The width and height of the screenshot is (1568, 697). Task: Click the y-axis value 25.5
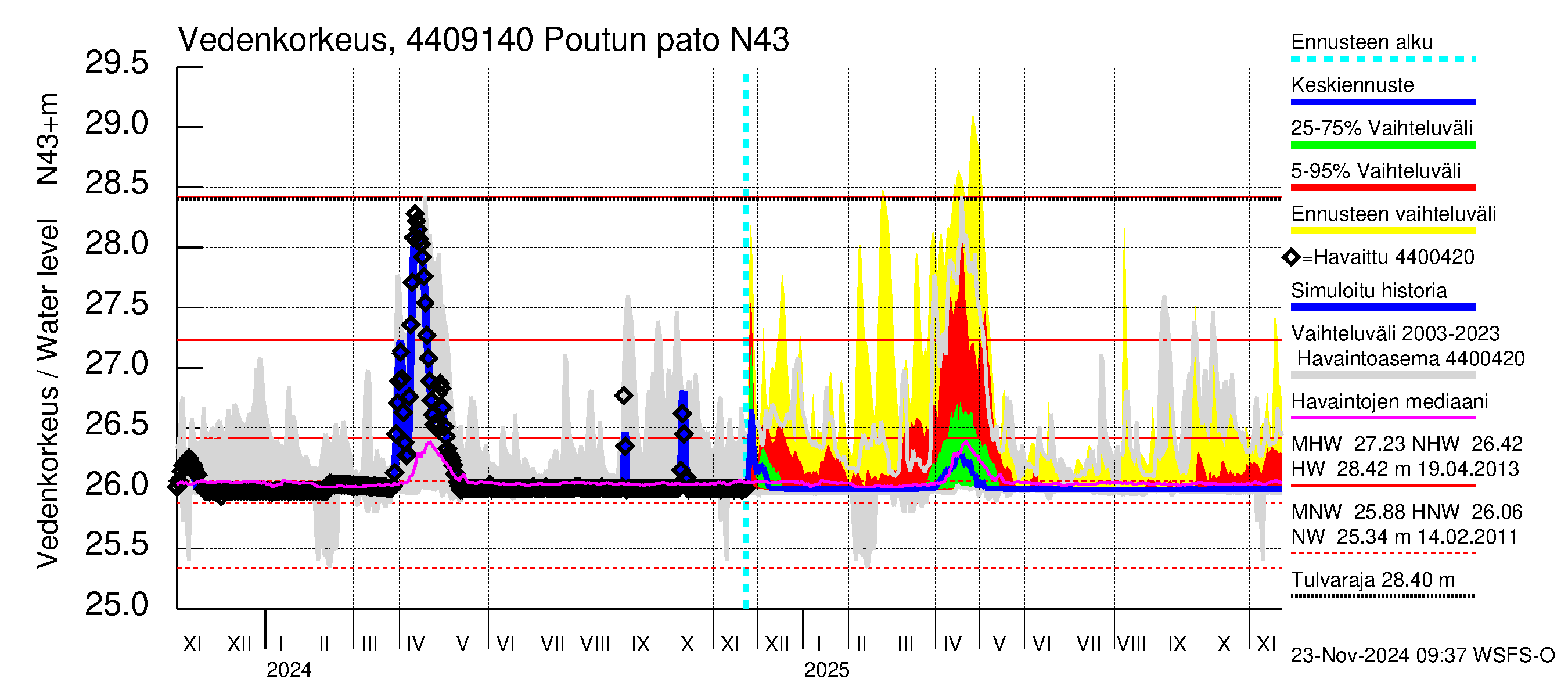click(116, 544)
